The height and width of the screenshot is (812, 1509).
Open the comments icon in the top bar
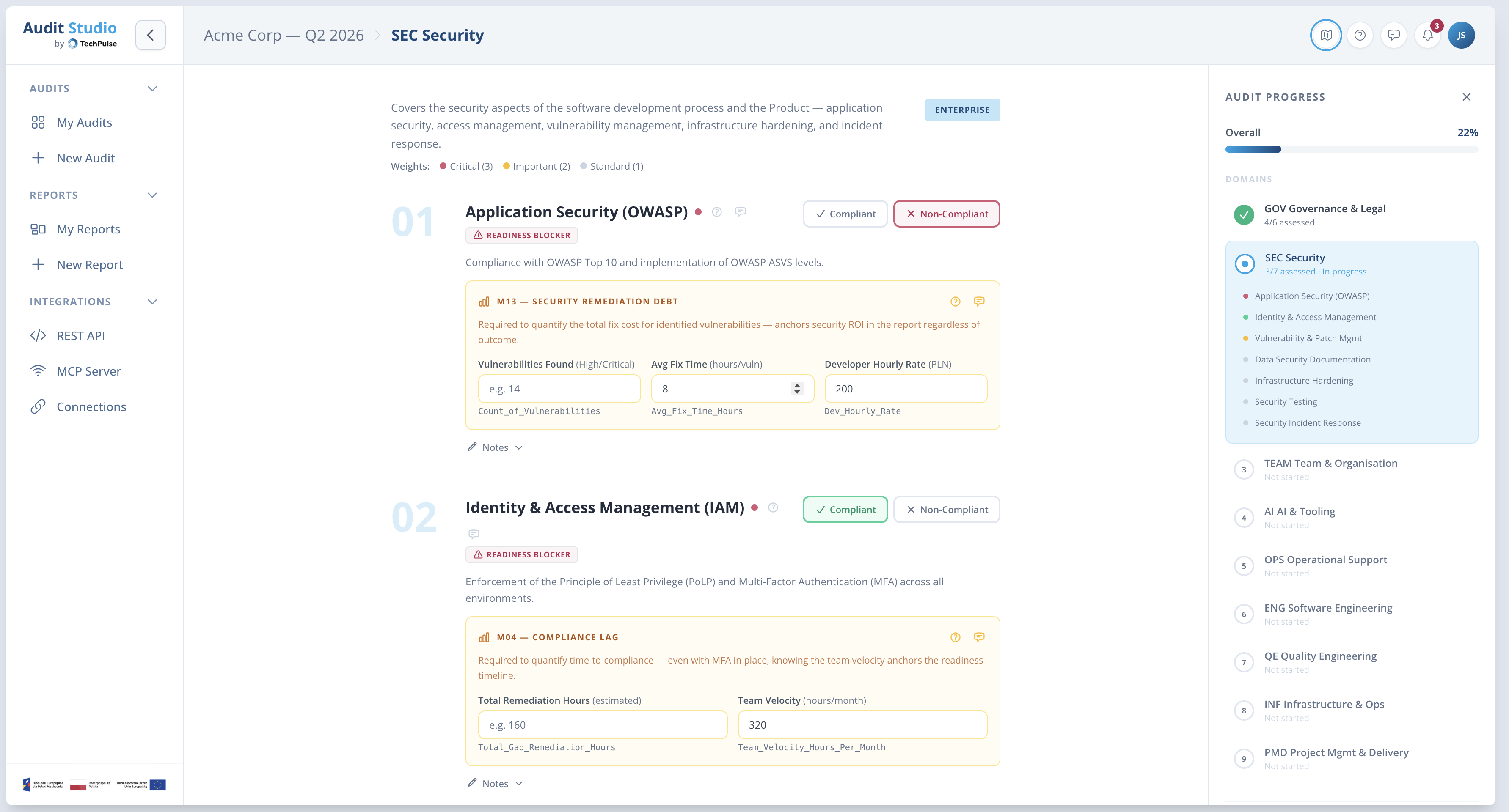[x=1394, y=35]
